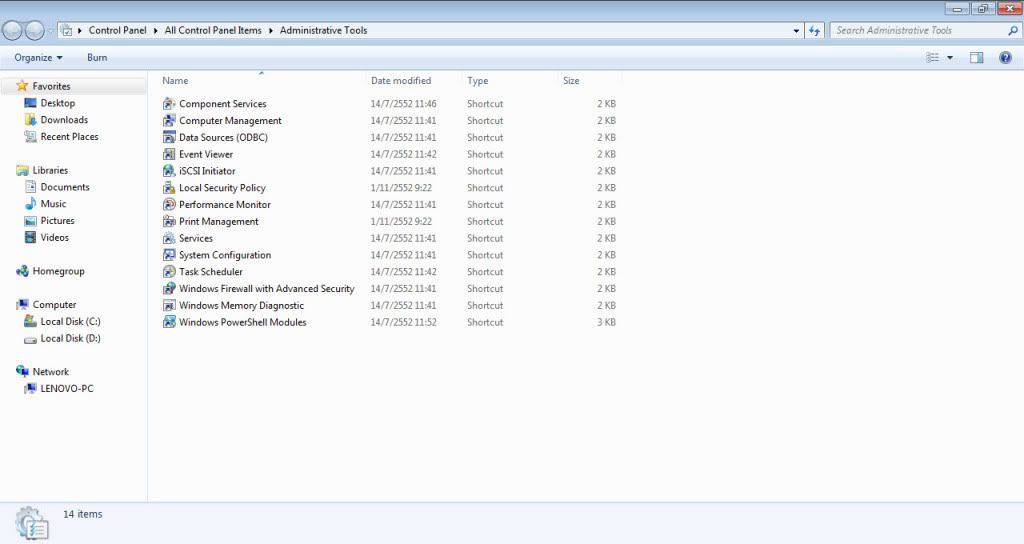Select the Windows Memory Diagnostic icon
Viewport: 1024px width, 544px height.
coord(169,306)
